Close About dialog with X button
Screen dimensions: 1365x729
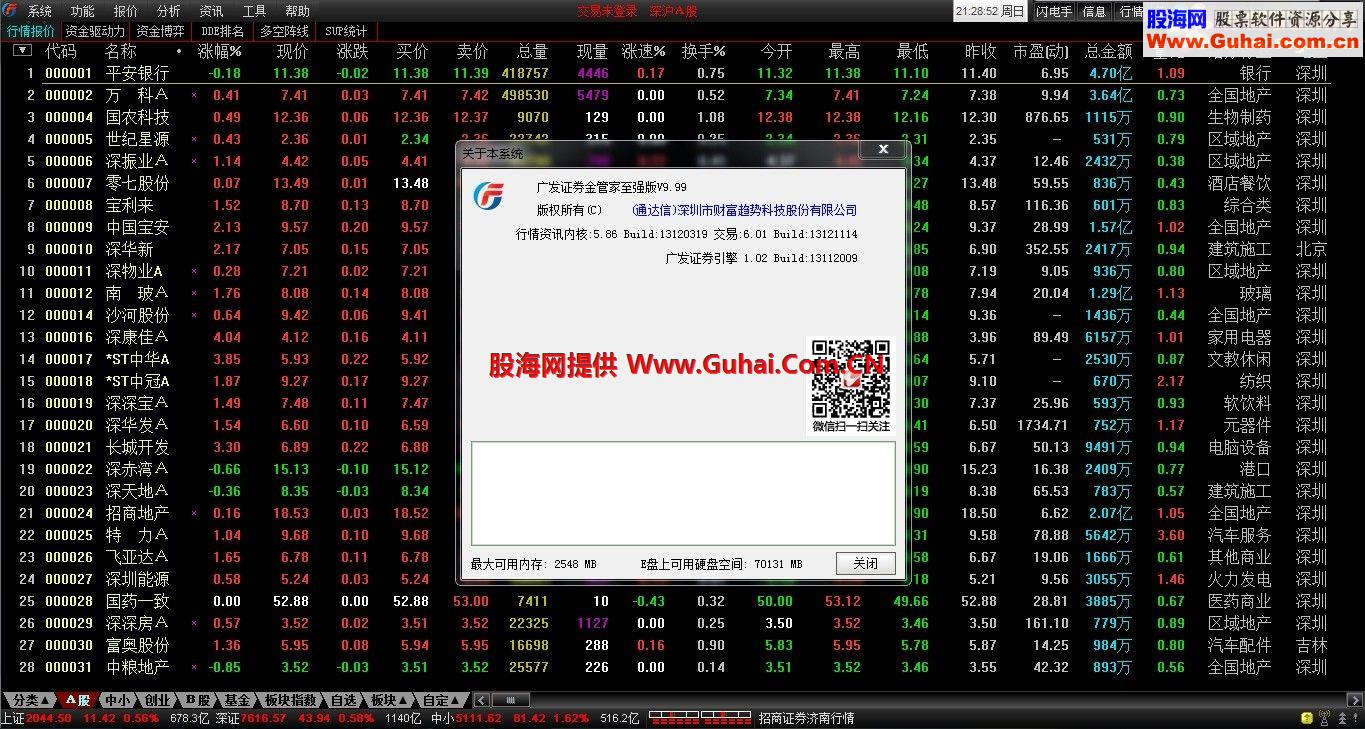[x=883, y=150]
